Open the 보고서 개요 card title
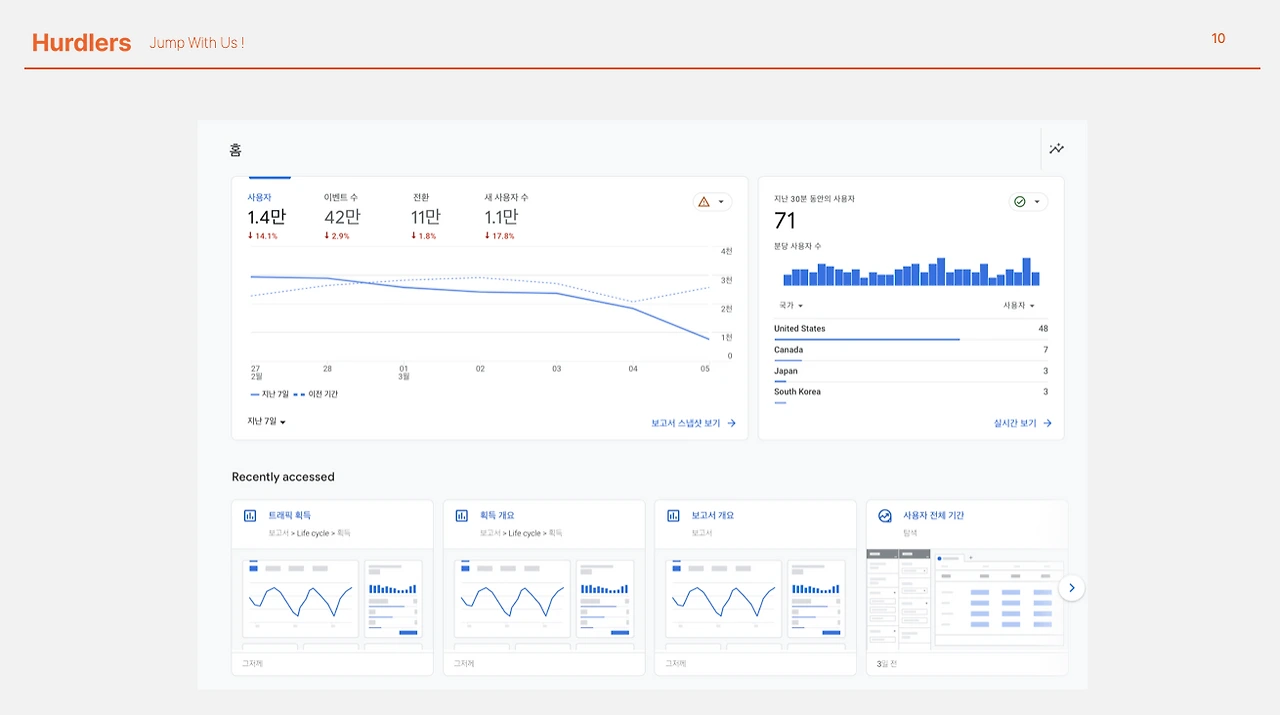The image size is (1280, 715). coord(713,516)
